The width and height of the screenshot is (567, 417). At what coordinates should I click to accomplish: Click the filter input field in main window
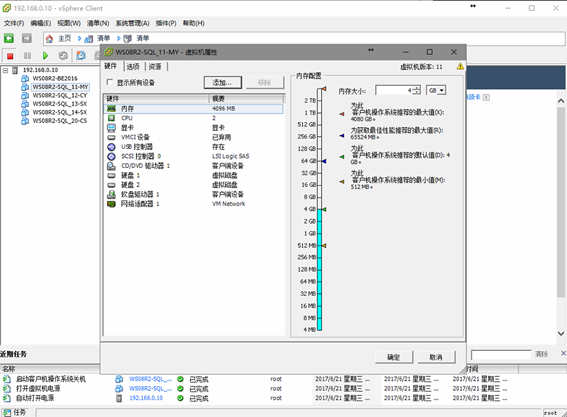501,355
